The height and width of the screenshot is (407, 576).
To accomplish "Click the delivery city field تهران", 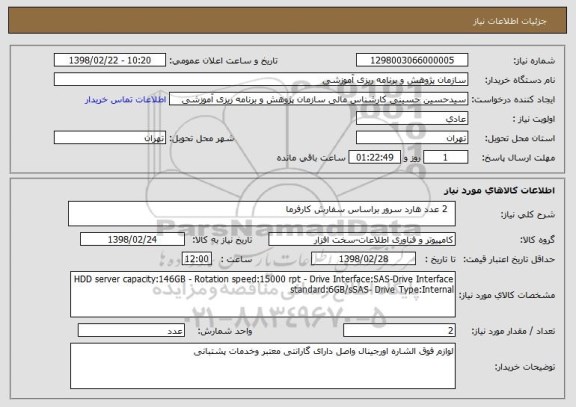I will tap(110, 138).
